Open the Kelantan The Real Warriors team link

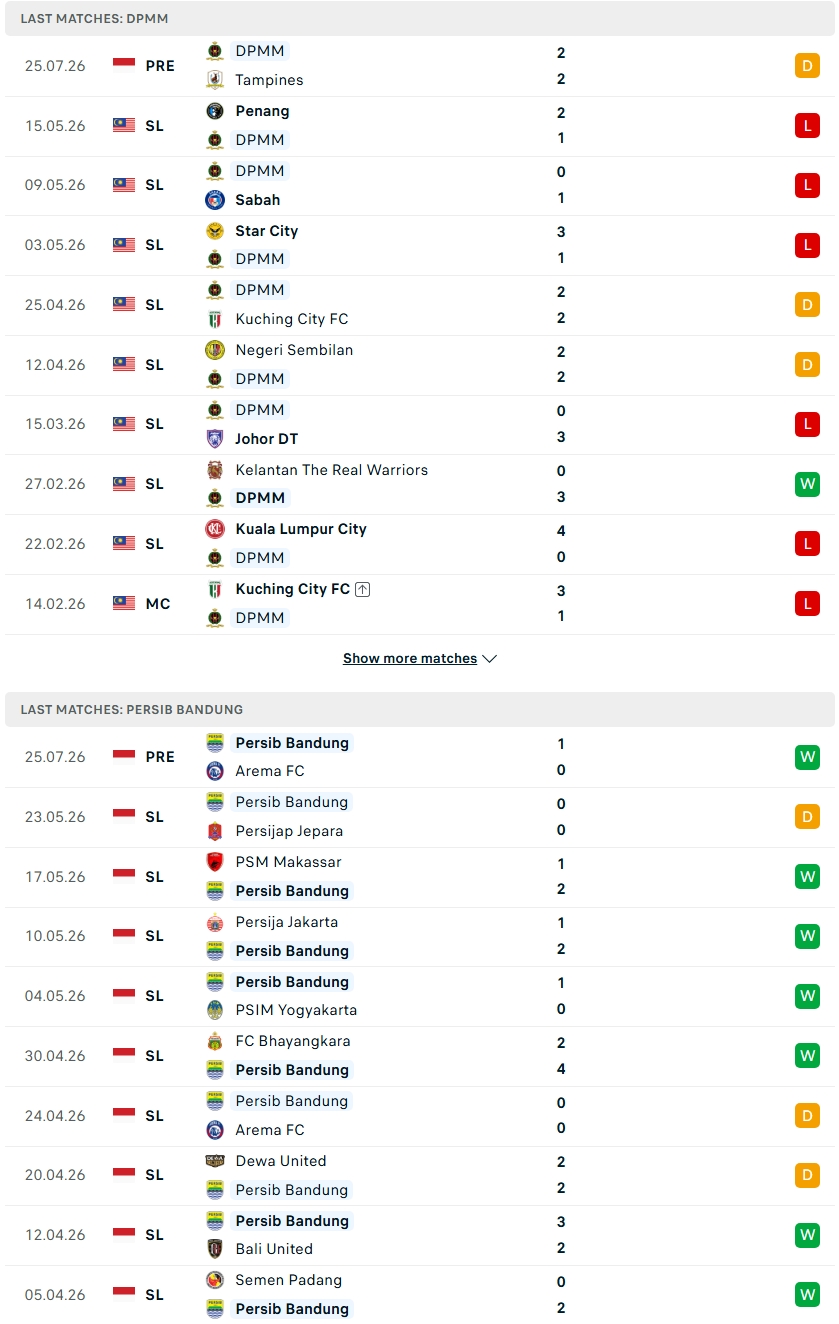click(x=331, y=470)
